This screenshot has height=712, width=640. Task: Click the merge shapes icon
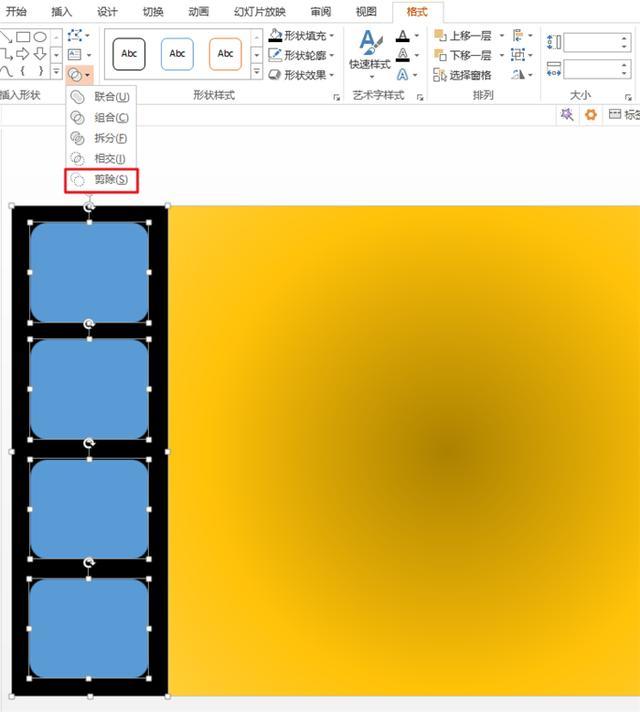click(75, 74)
